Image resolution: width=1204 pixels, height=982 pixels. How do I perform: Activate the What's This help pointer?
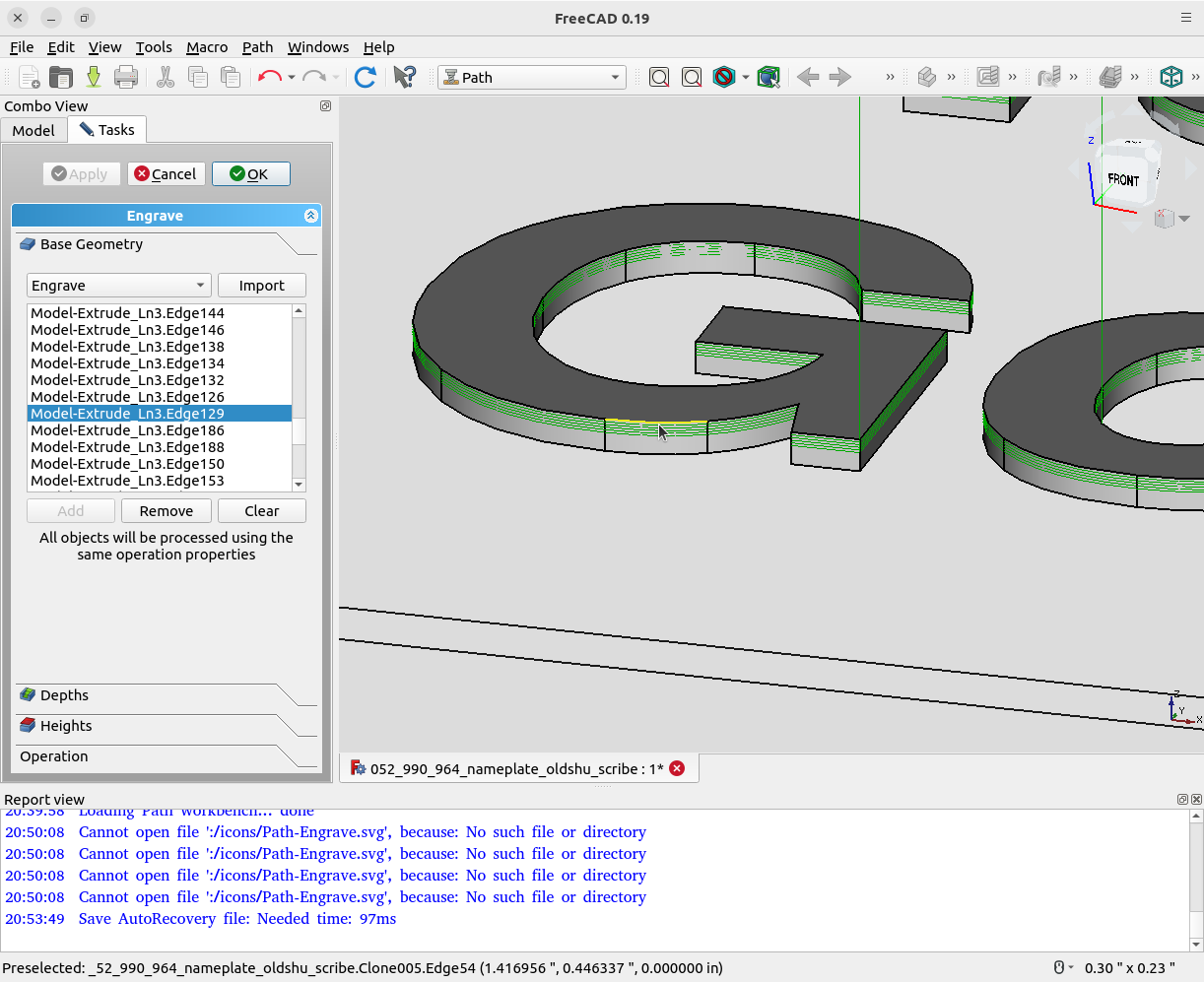[404, 77]
